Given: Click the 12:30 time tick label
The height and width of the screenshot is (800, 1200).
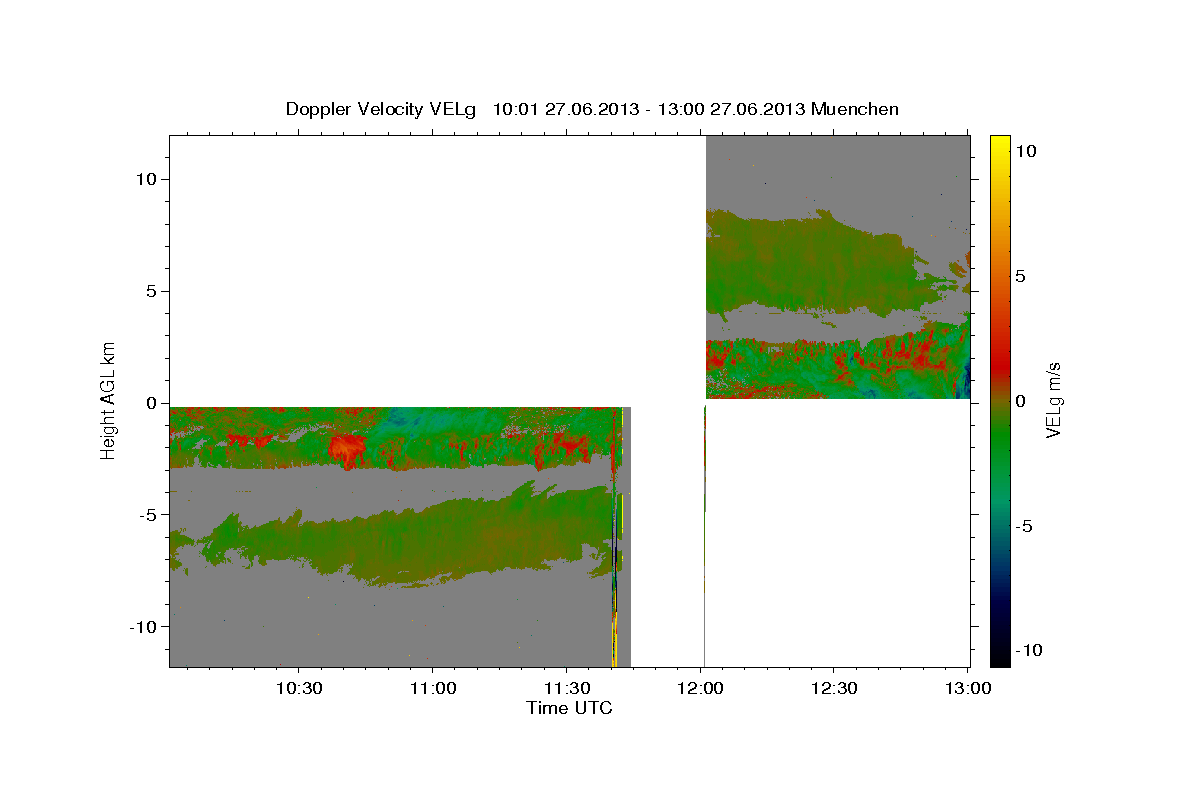Looking at the screenshot, I should [834, 688].
